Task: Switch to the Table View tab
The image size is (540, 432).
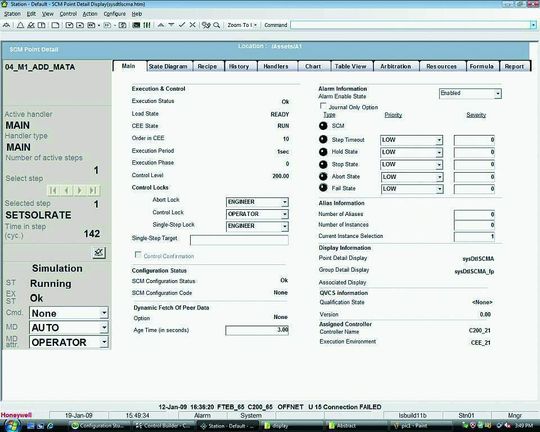Action: pos(351,66)
